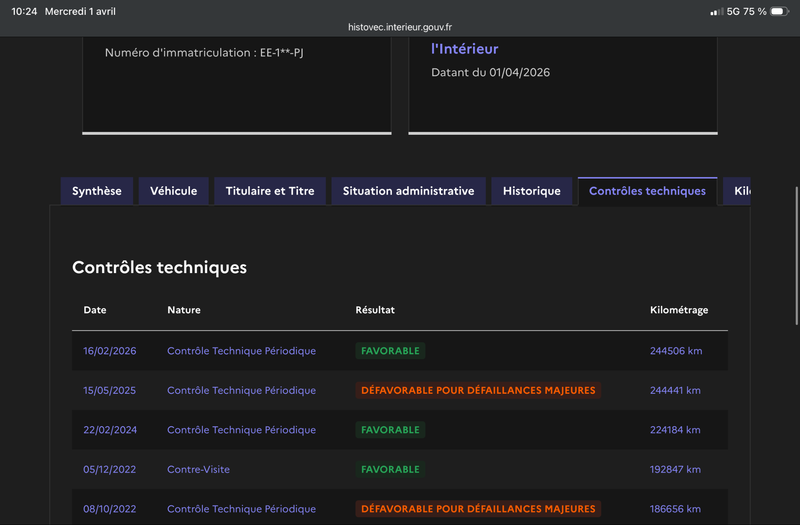Open the Synthèse tab
800x525 pixels.
click(x=97, y=191)
